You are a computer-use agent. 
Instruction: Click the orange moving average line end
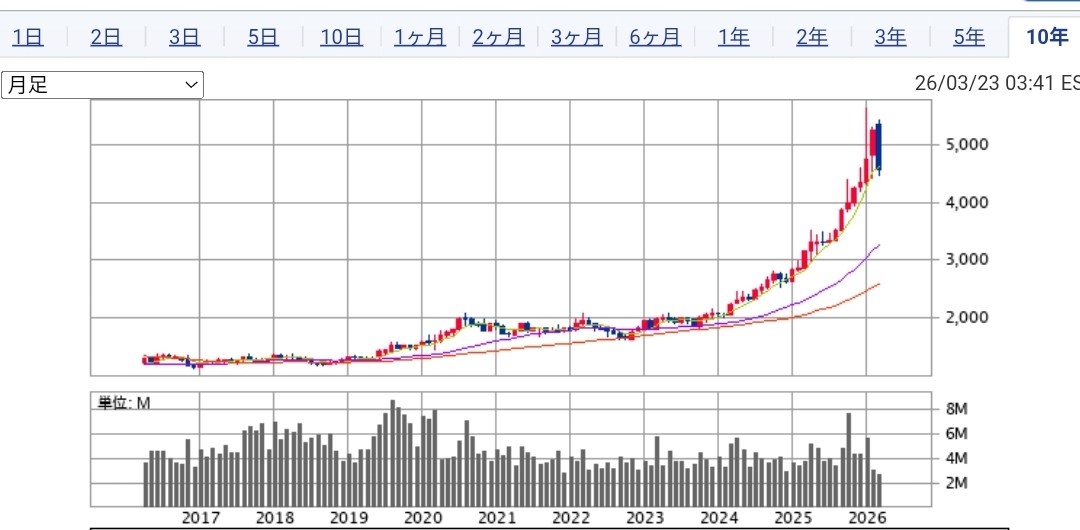[x=878, y=285]
